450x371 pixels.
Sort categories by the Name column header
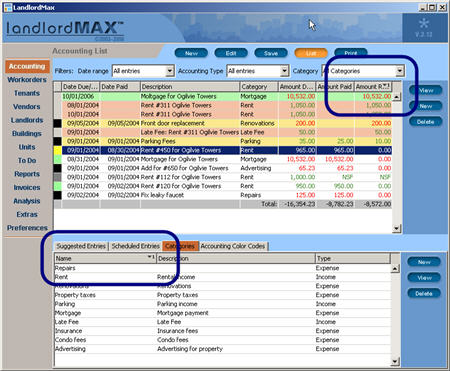[105, 258]
